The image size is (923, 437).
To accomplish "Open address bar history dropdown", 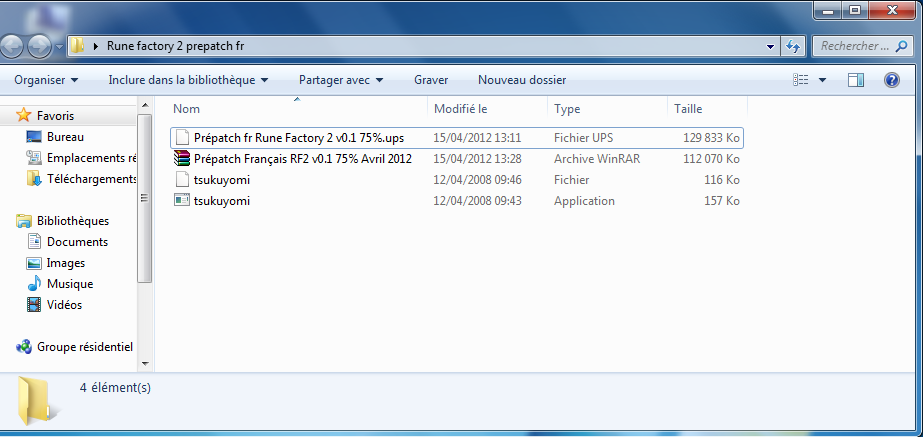I will point(771,47).
